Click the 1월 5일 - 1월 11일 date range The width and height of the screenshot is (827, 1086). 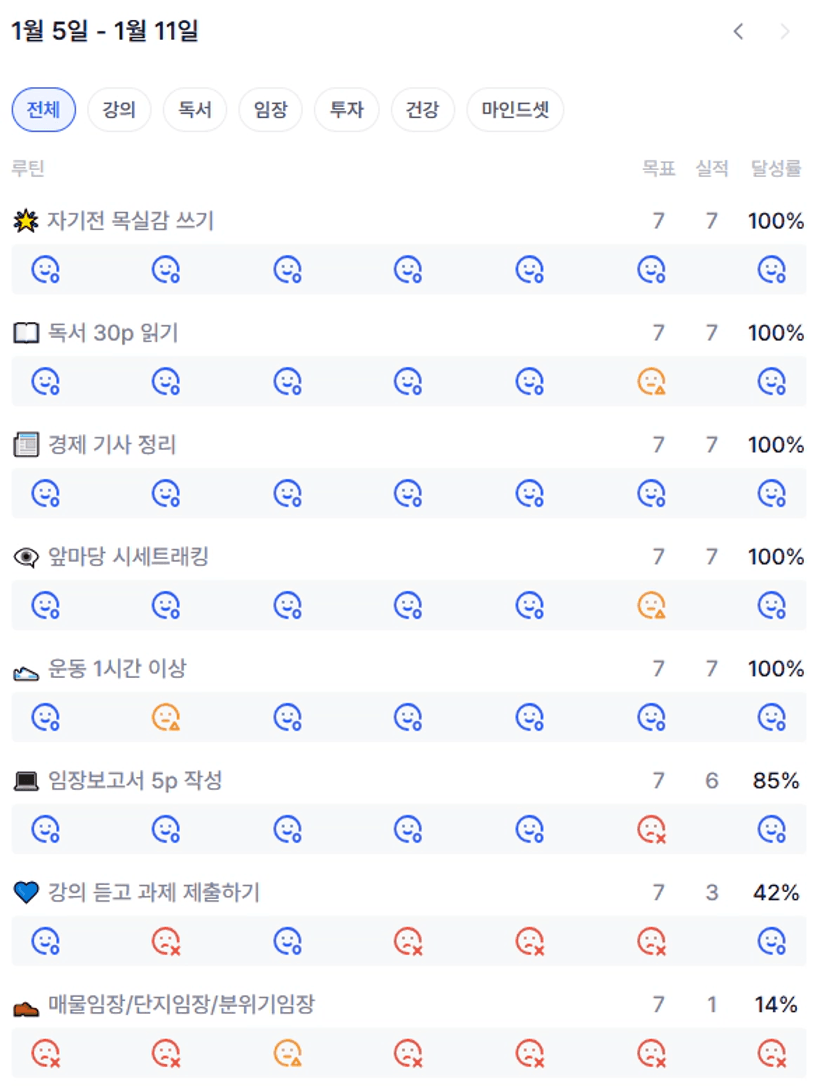105,32
